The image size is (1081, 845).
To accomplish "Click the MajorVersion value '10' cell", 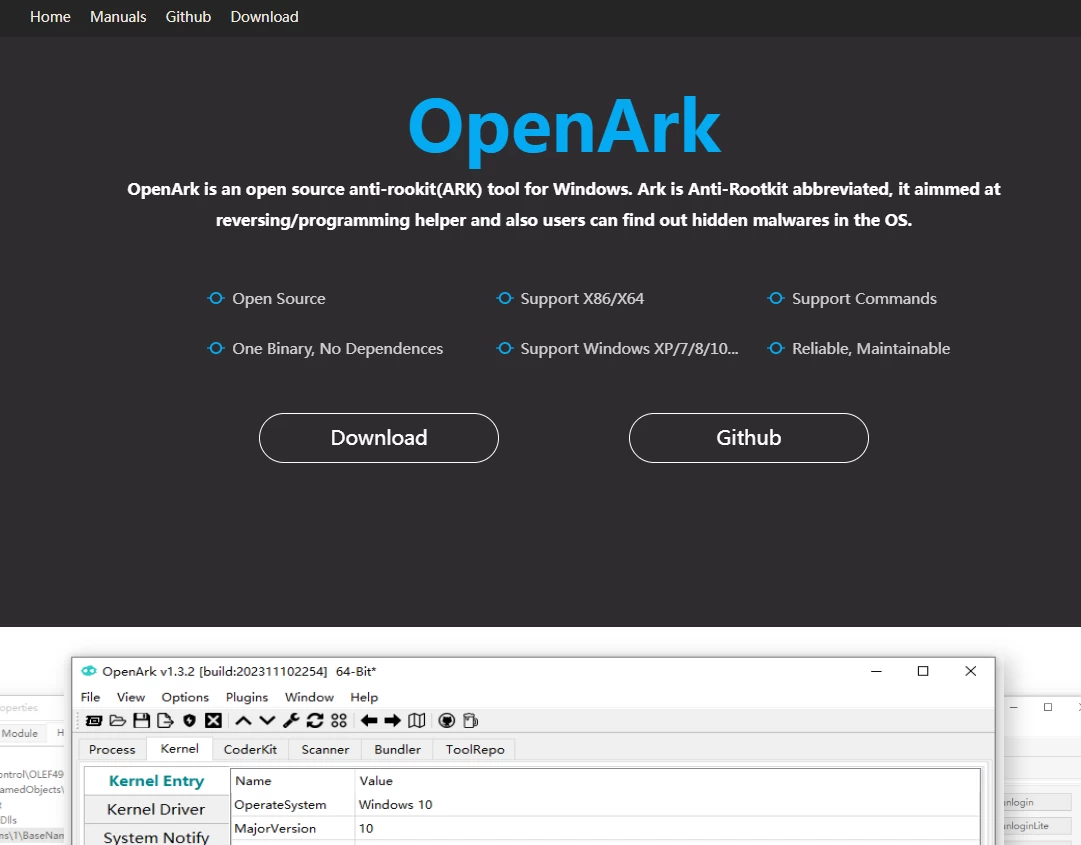I will [x=667, y=828].
